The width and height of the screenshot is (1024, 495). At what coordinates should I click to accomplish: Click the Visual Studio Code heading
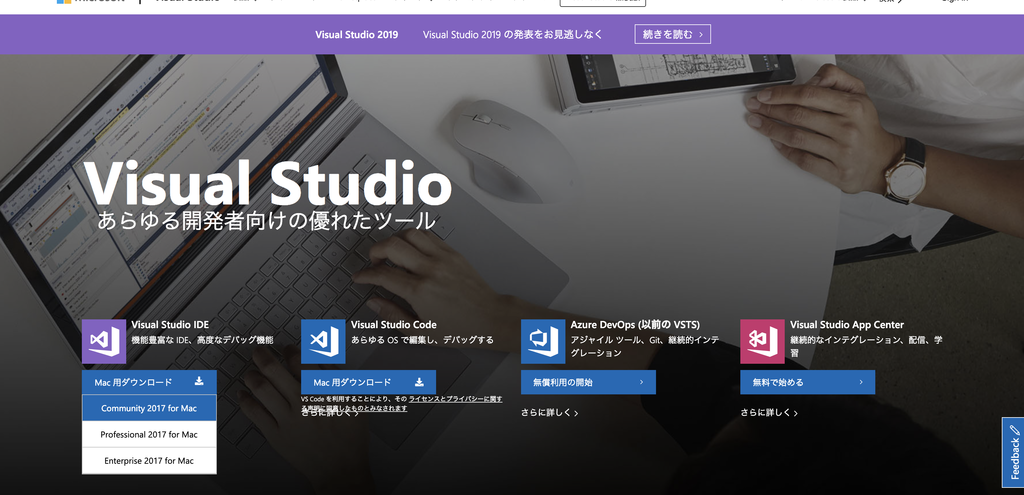(x=394, y=325)
